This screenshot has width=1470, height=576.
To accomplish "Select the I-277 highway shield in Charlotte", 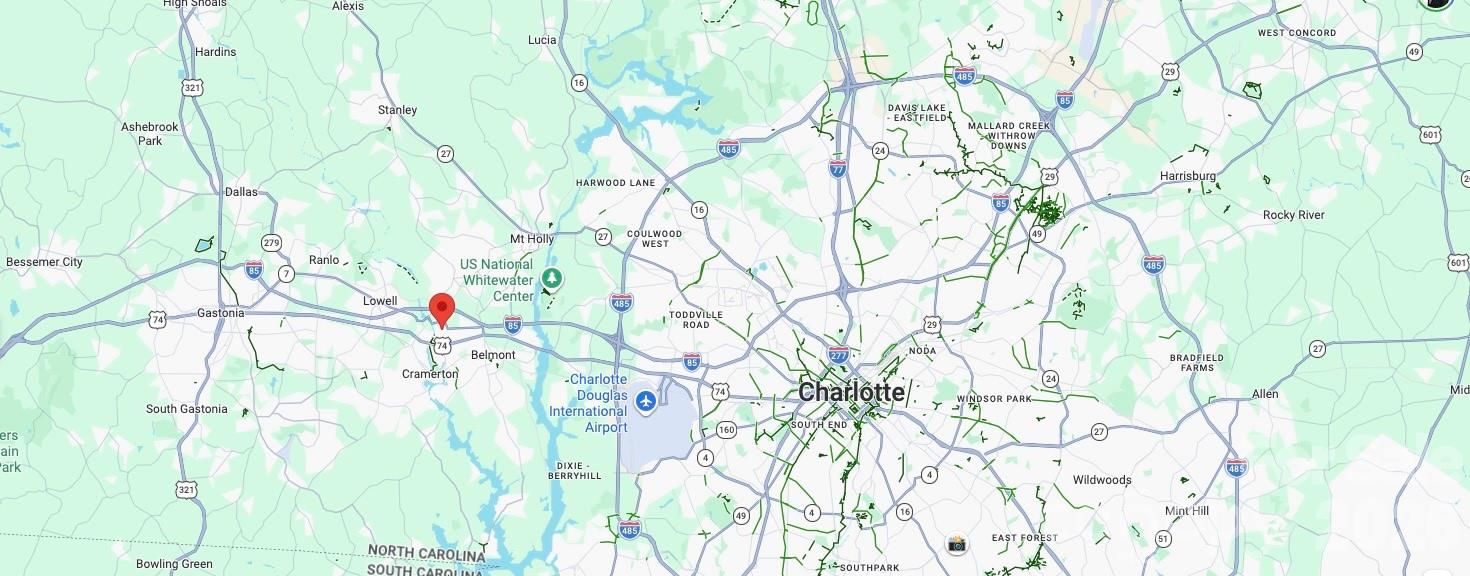I will (x=839, y=356).
